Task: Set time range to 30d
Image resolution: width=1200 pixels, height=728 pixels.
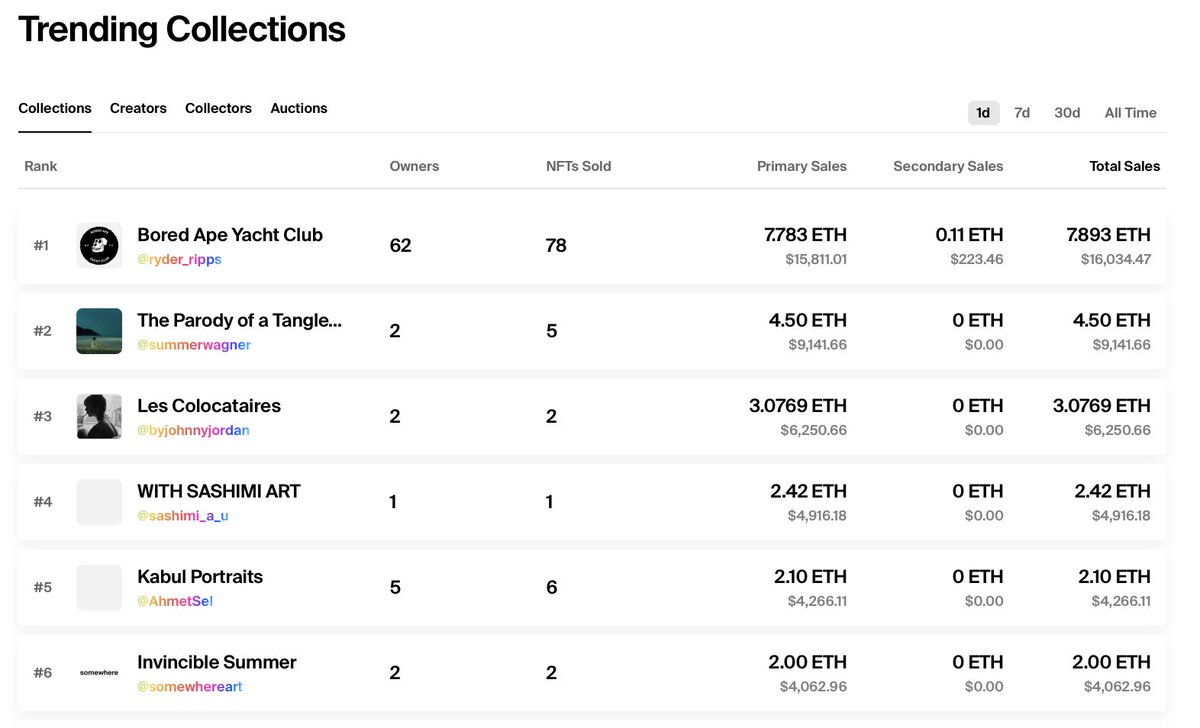Action: click(1067, 113)
